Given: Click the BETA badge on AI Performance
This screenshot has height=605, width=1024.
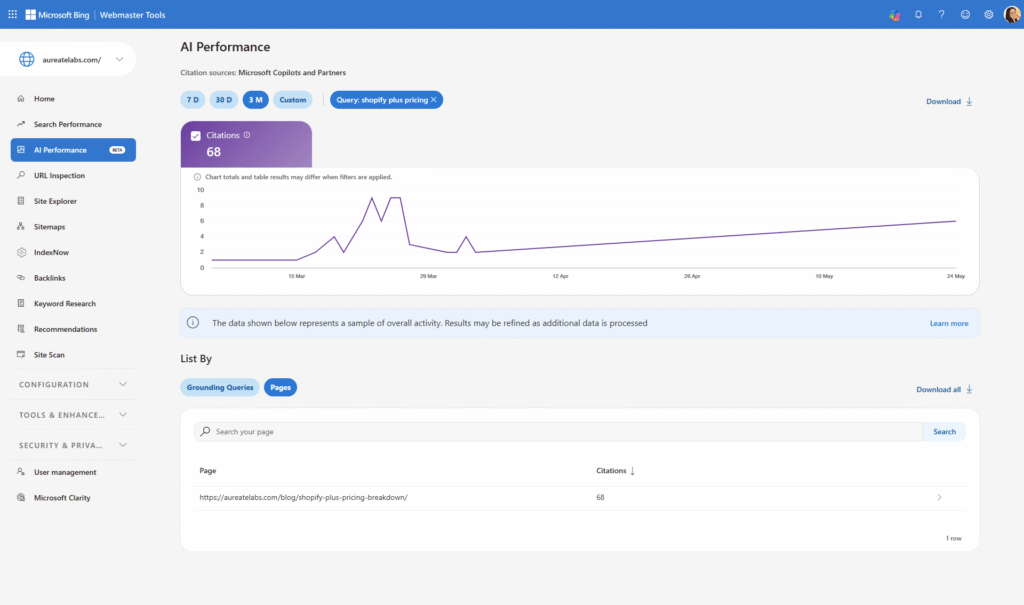Looking at the screenshot, I should click(x=118, y=150).
